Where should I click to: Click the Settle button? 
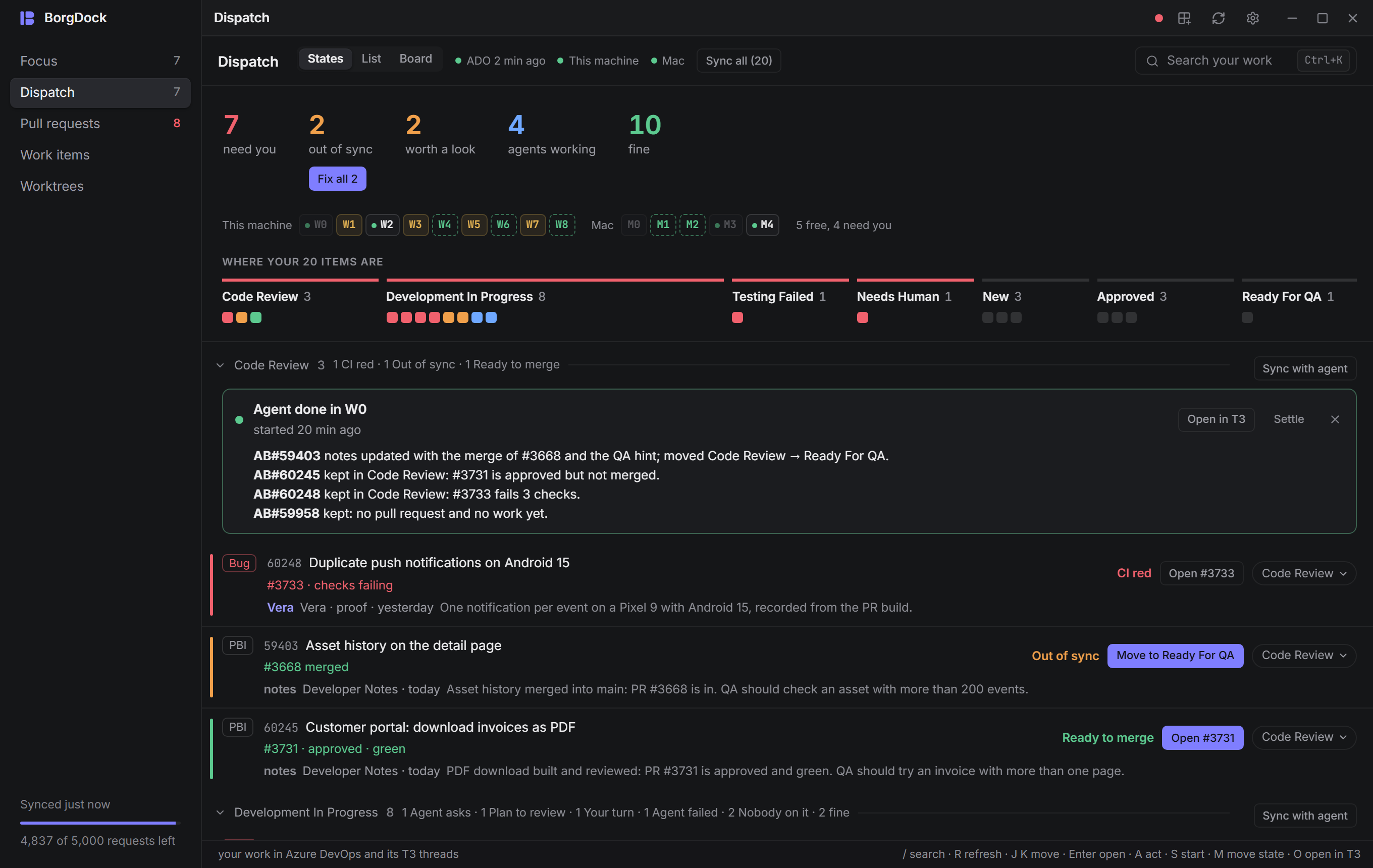(1289, 419)
